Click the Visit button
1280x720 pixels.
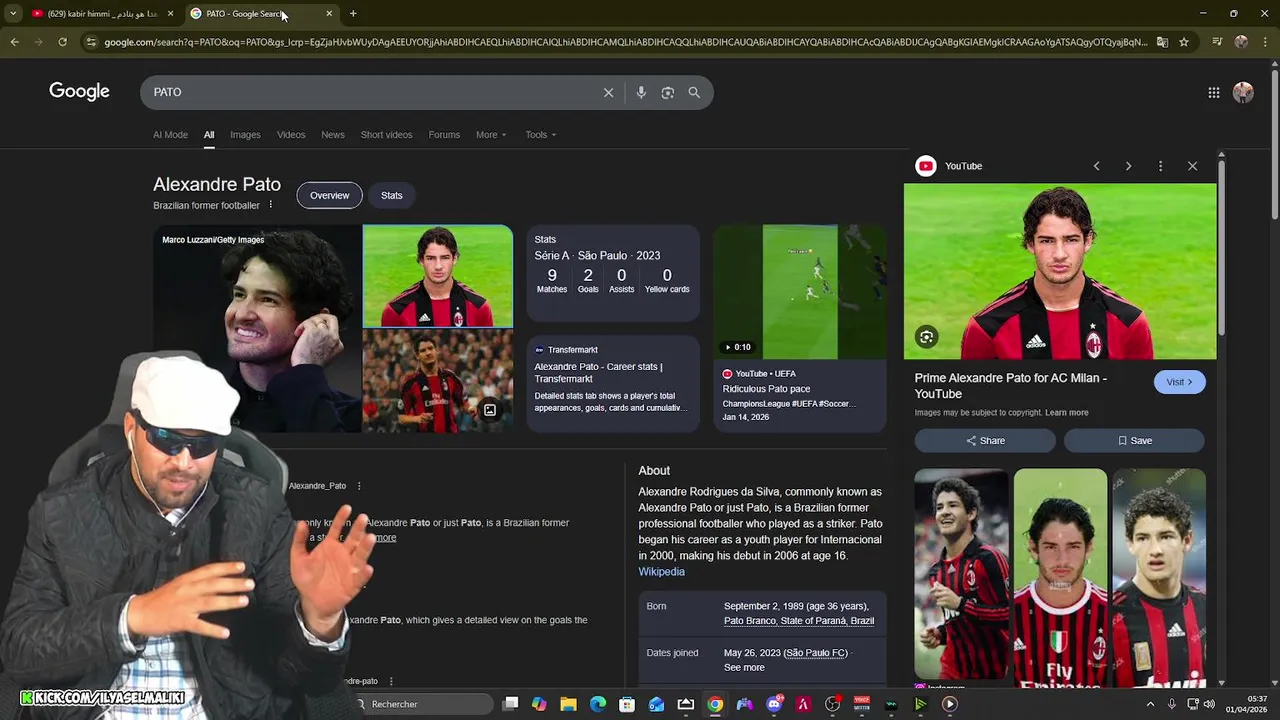tap(1180, 382)
